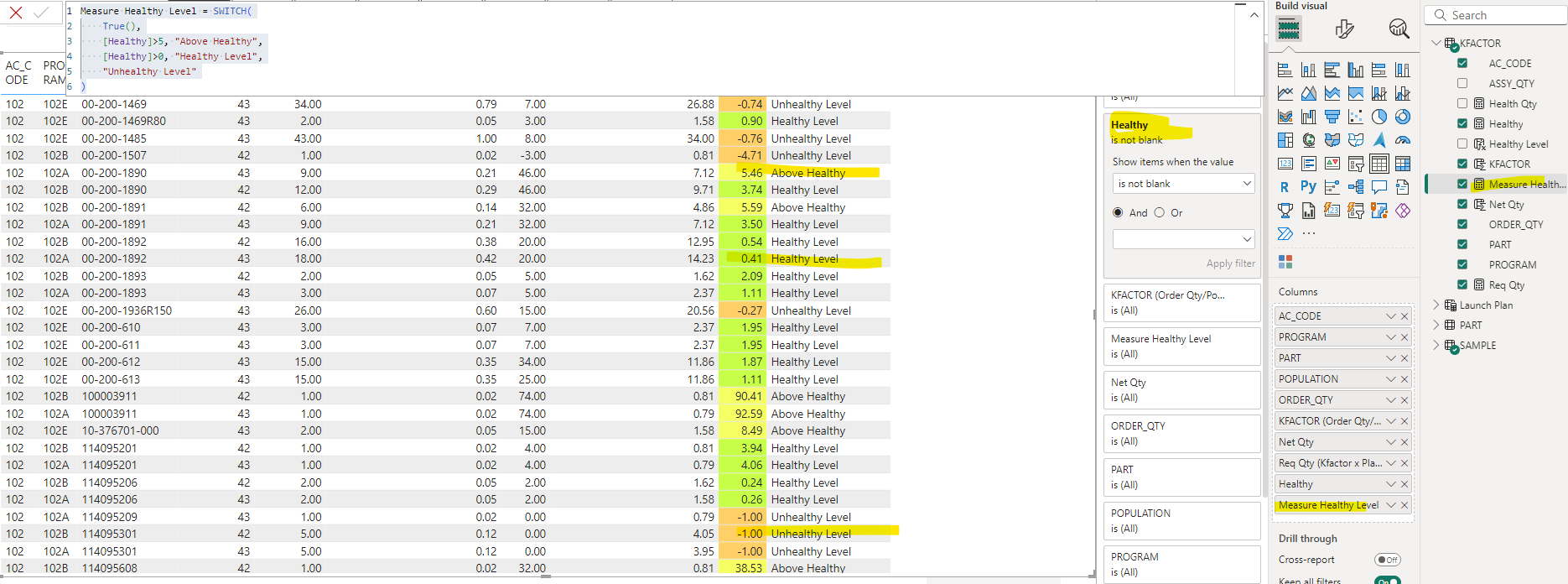Choose the Stacked column chart visual
Viewport: 1568px width, 584px height.
click(1308, 70)
